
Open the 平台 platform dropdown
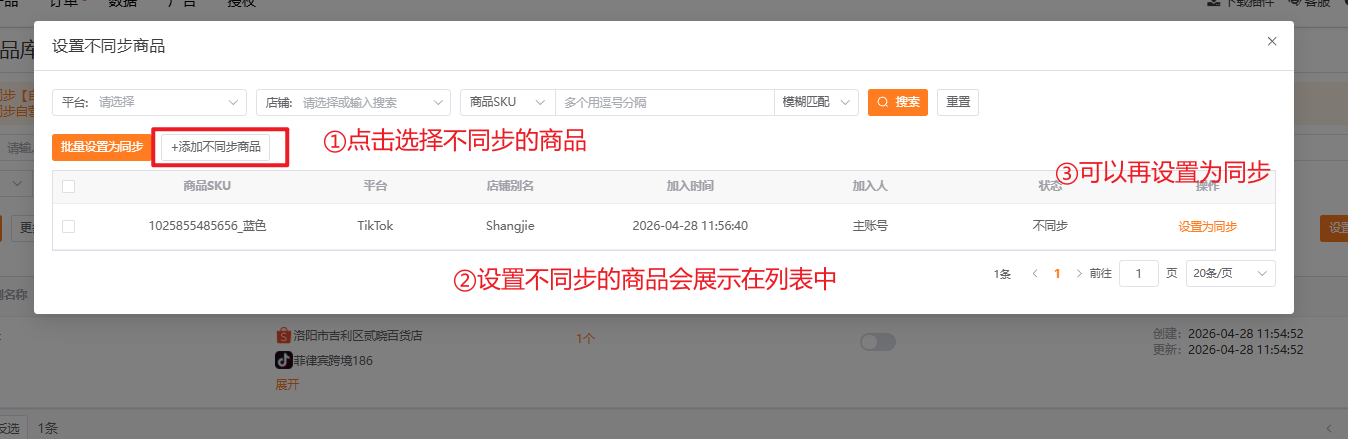[149, 102]
